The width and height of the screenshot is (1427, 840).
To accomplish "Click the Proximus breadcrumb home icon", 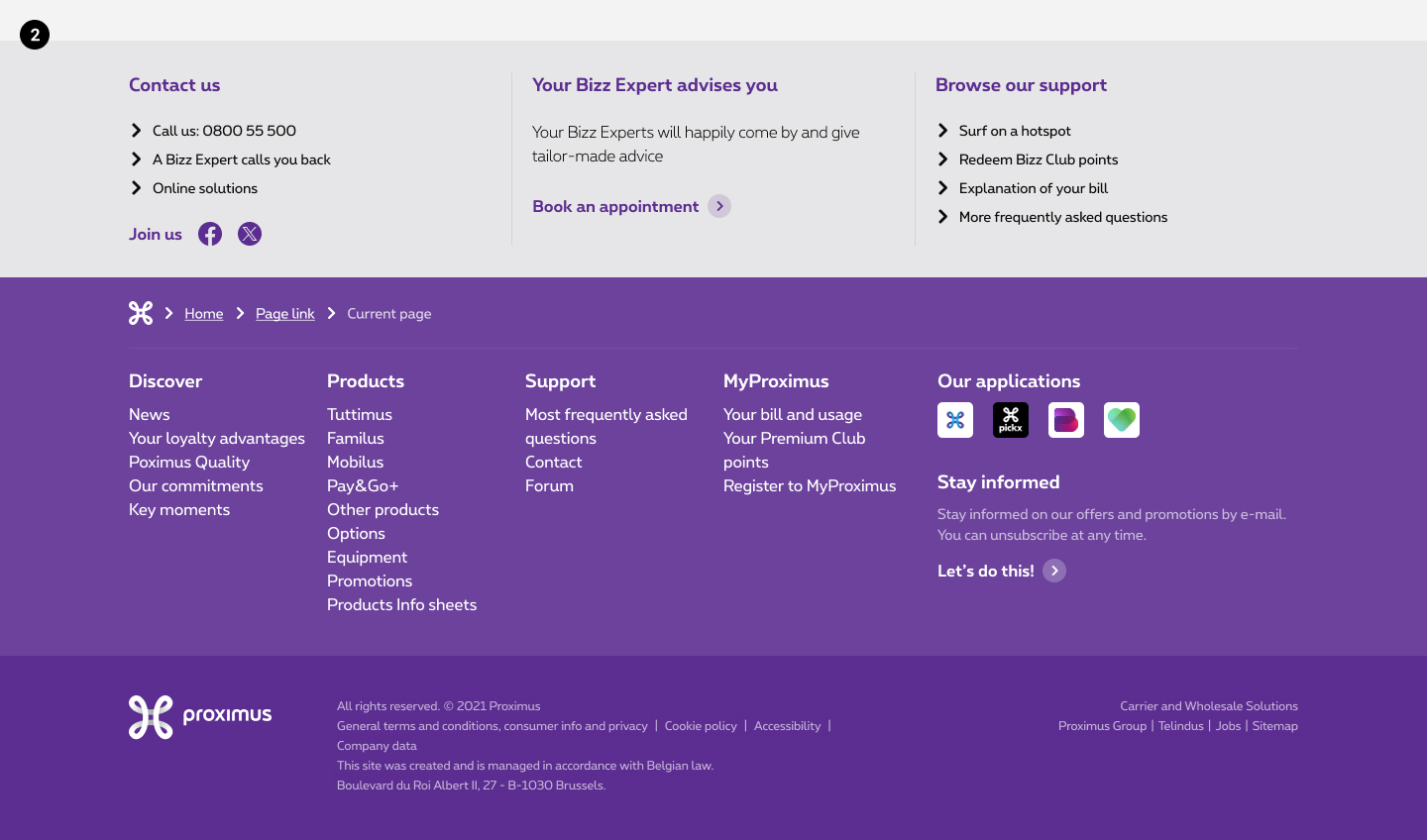I will coord(141,313).
